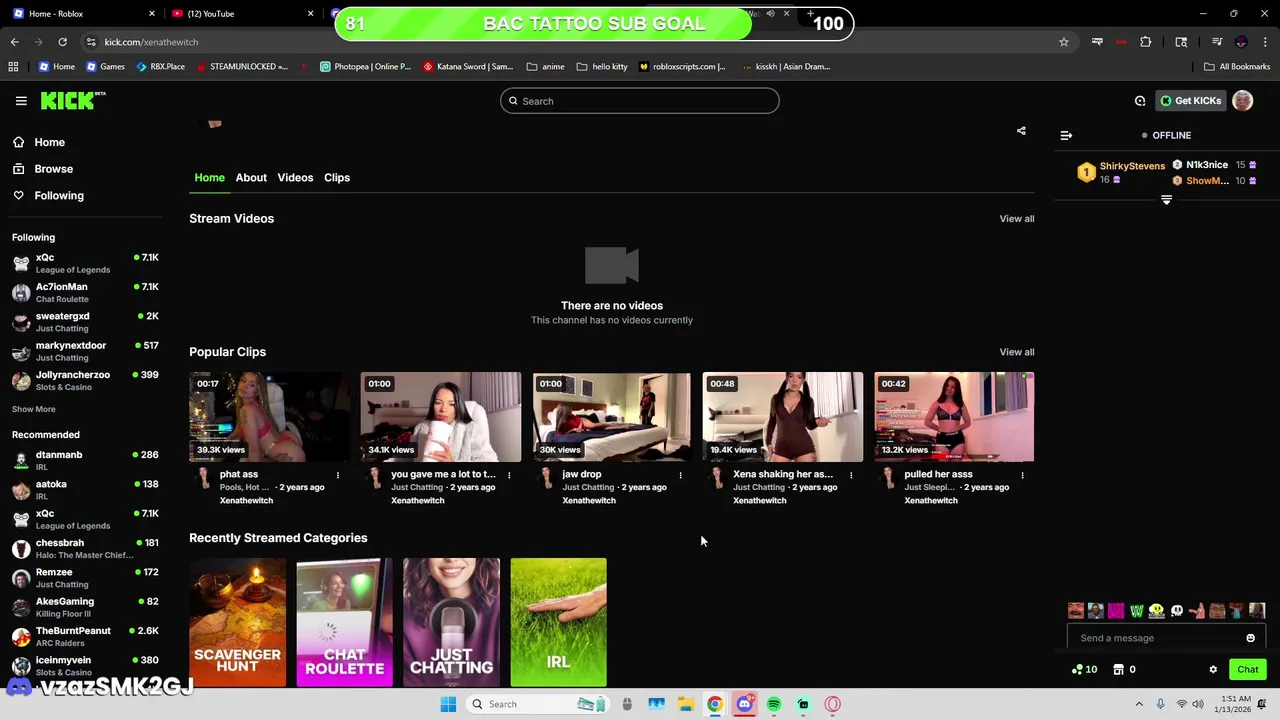1280x720 pixels.
Task: Switch to the Videos tab
Action: (295, 178)
